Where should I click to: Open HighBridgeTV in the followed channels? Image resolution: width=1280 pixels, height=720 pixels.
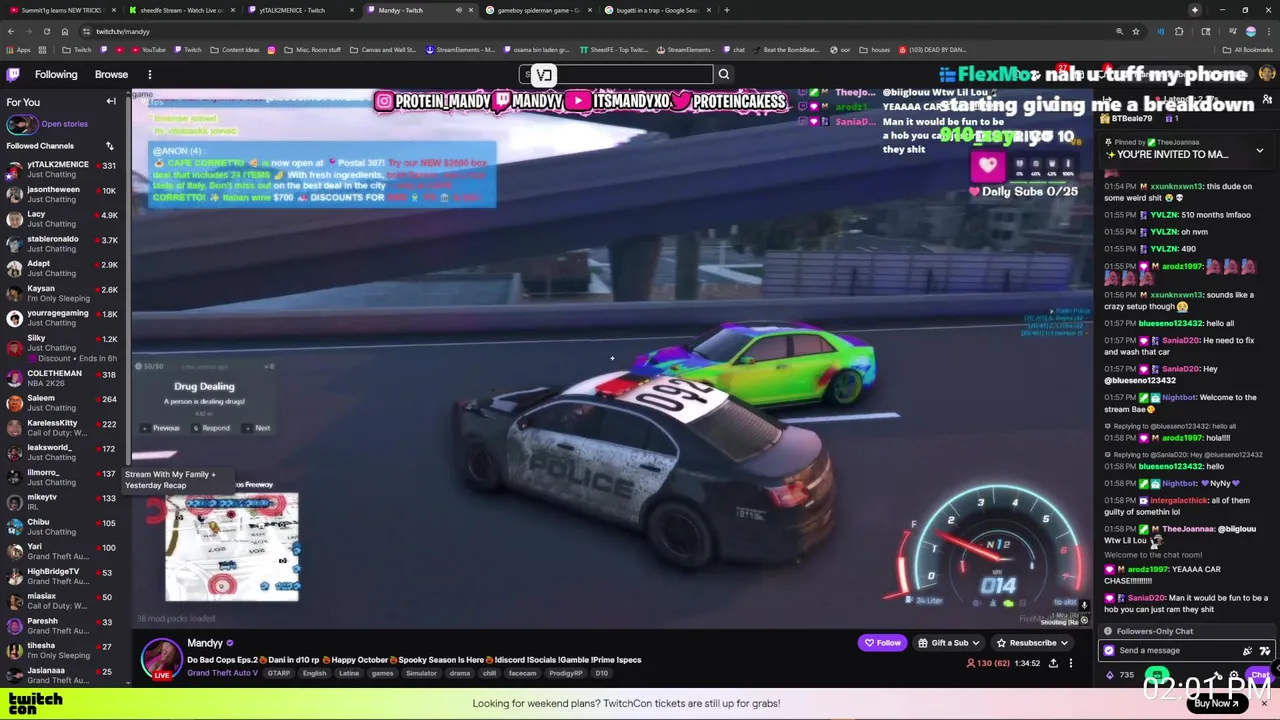tap(65, 576)
